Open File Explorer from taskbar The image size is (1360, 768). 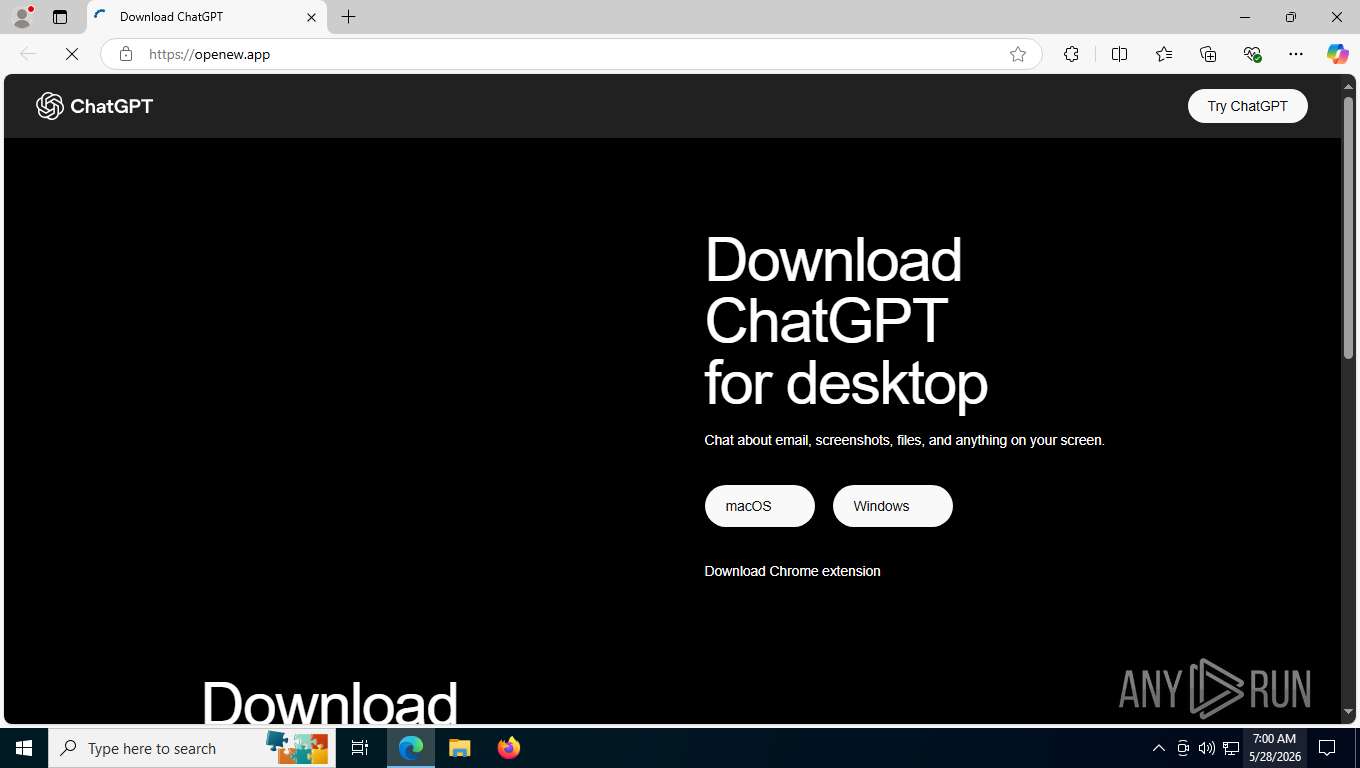pyautogui.click(x=459, y=748)
